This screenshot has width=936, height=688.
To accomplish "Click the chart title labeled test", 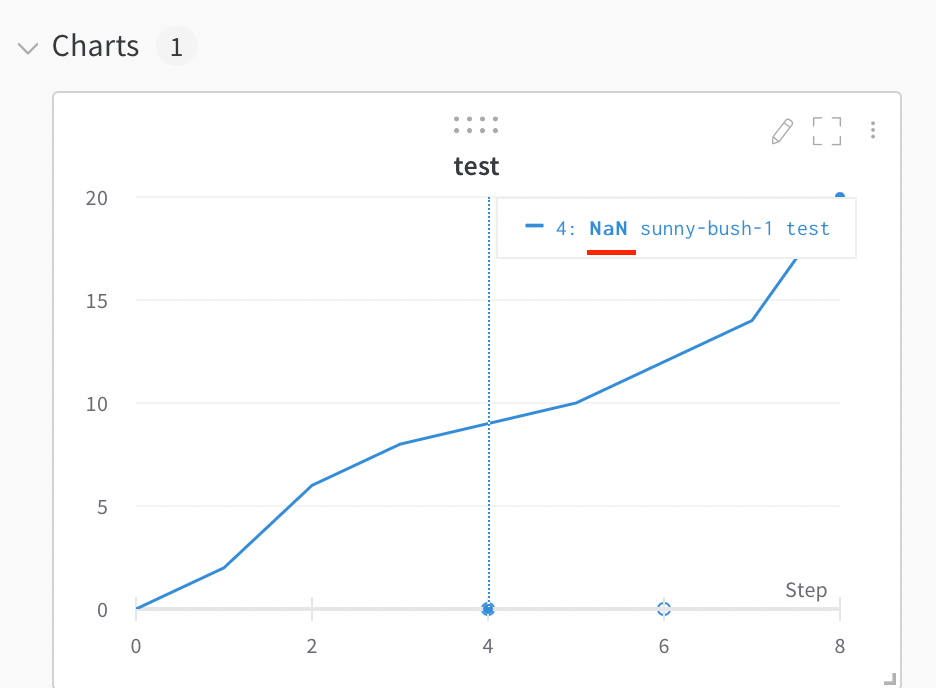I will 476,166.
